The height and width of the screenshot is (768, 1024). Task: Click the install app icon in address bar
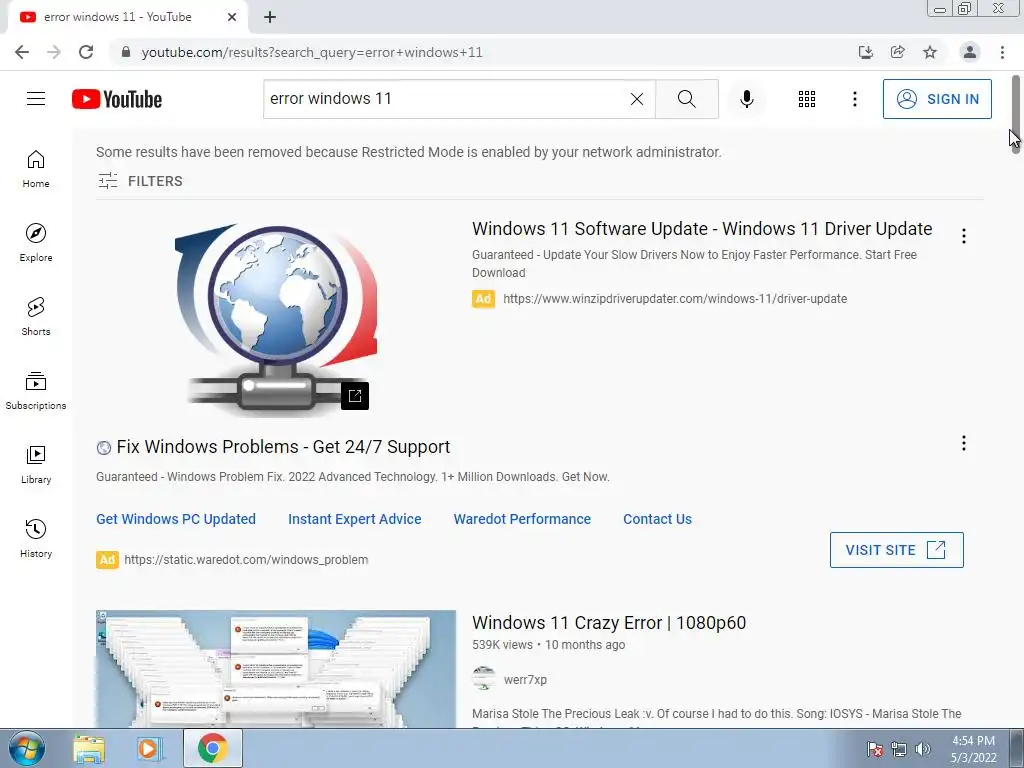click(866, 52)
